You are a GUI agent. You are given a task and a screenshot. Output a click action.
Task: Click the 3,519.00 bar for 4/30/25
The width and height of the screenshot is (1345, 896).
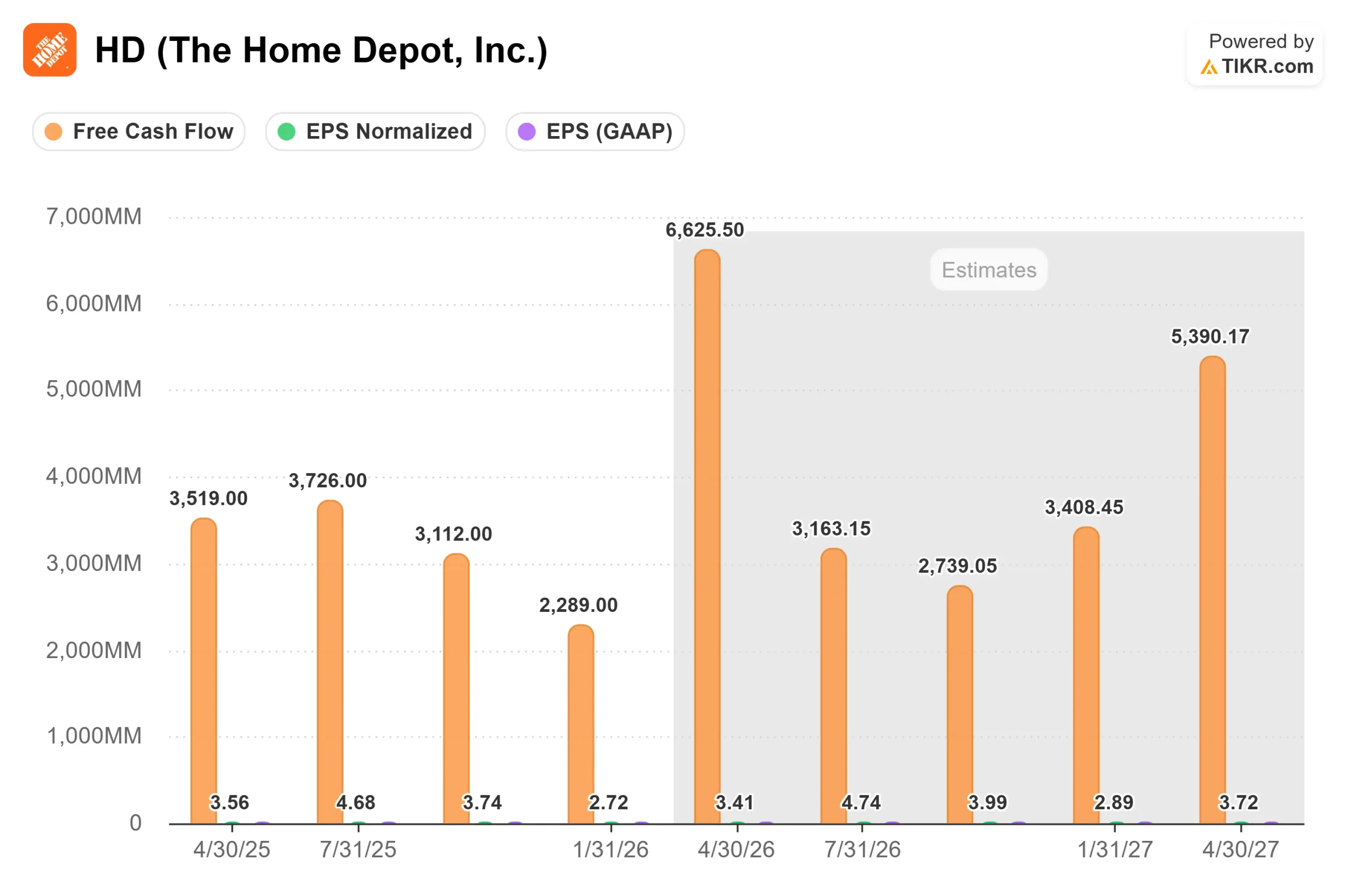pos(203,671)
